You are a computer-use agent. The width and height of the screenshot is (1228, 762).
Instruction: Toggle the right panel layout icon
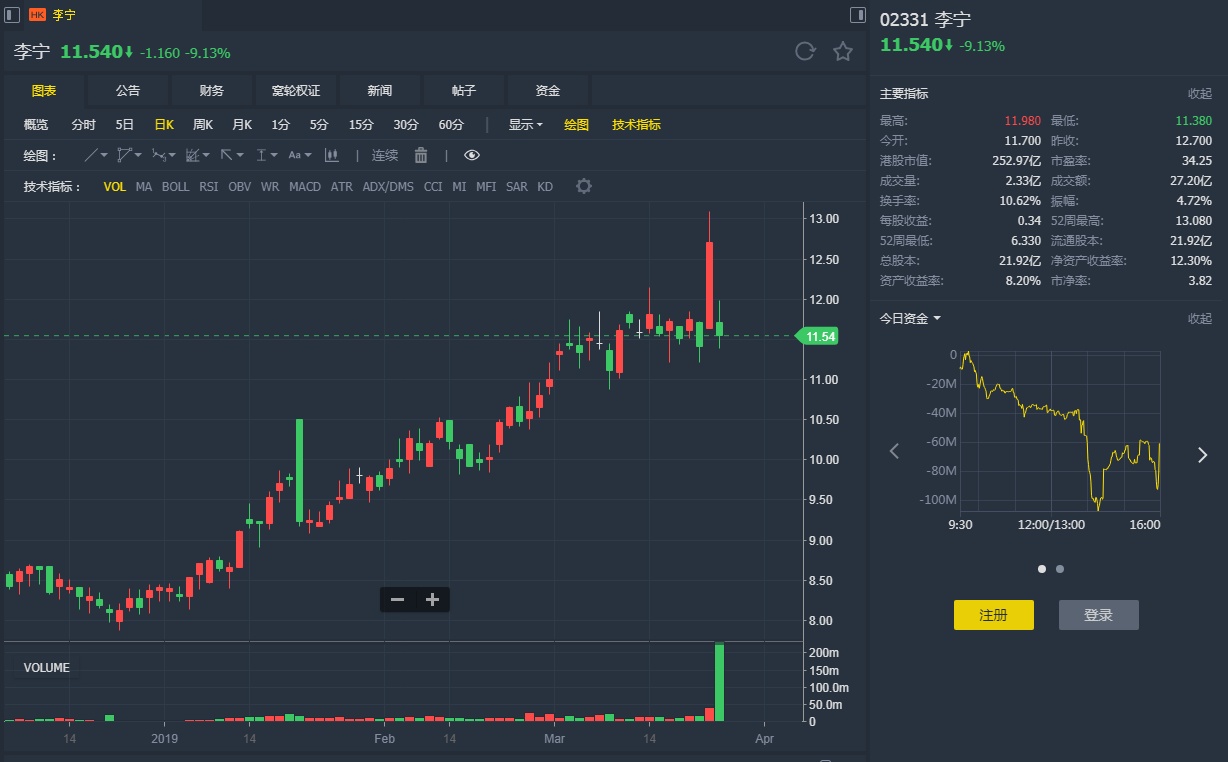click(857, 14)
